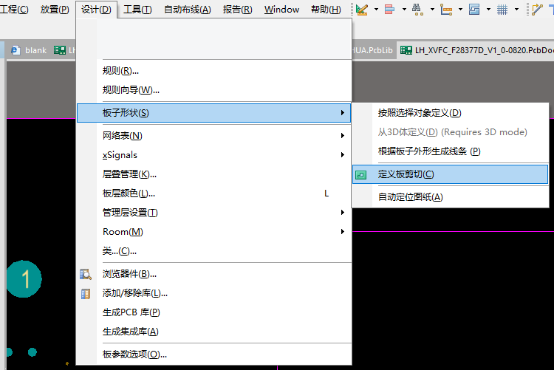Open 层叠管理(K)... entry

tap(214, 174)
